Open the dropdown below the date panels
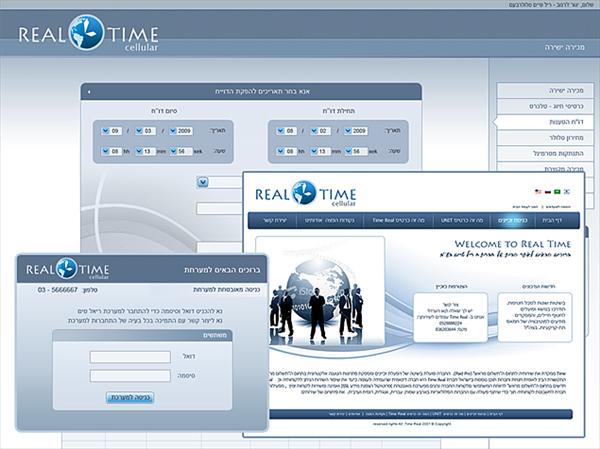Viewport: 600px width, 449px height. pyautogui.click(x=203, y=182)
